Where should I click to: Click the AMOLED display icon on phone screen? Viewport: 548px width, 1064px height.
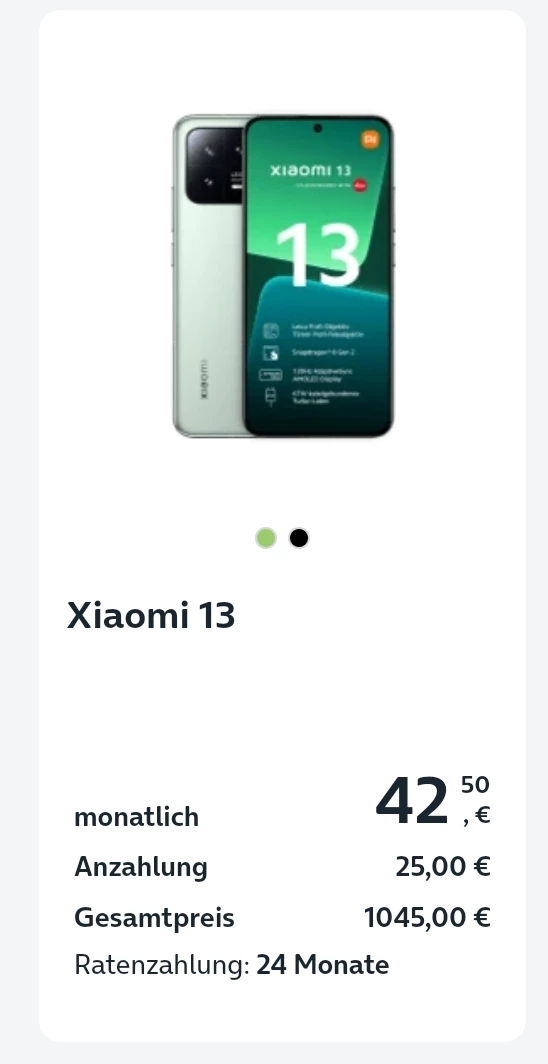271,375
